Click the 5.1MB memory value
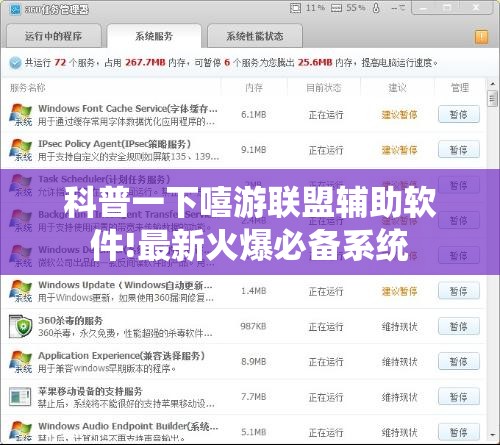 tap(254, 432)
